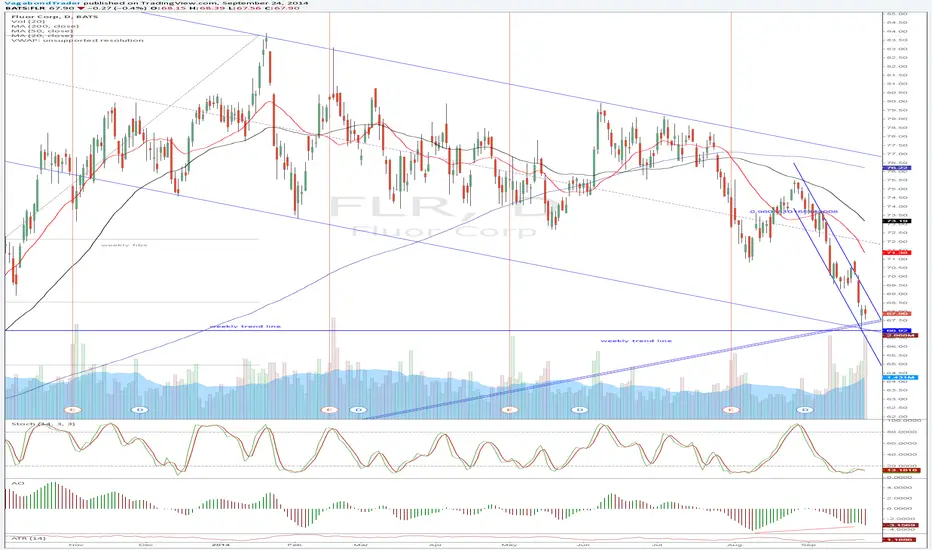Image resolution: width=932 pixels, height=550 pixels.
Task: Click the BATS:FLR ticker in the header
Action: (x=25, y=8)
